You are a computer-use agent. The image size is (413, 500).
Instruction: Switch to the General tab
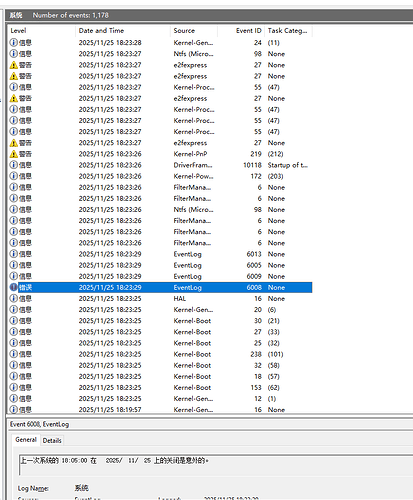(26, 440)
